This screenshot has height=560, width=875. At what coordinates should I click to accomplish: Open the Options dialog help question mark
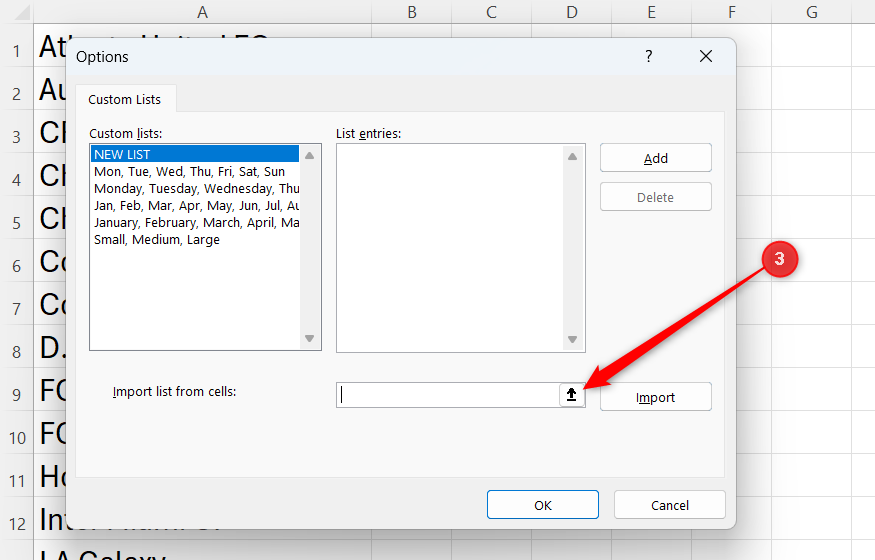tap(648, 56)
